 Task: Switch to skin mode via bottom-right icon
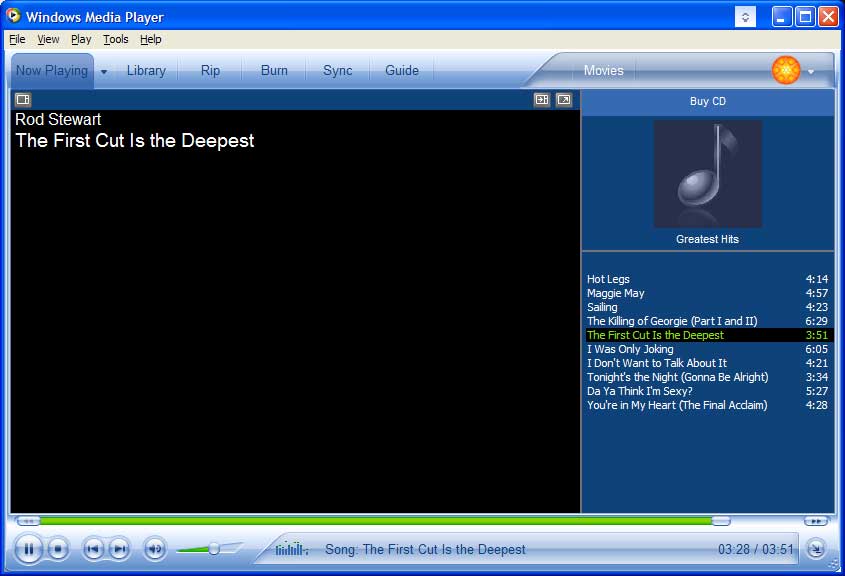pyautogui.click(x=816, y=549)
